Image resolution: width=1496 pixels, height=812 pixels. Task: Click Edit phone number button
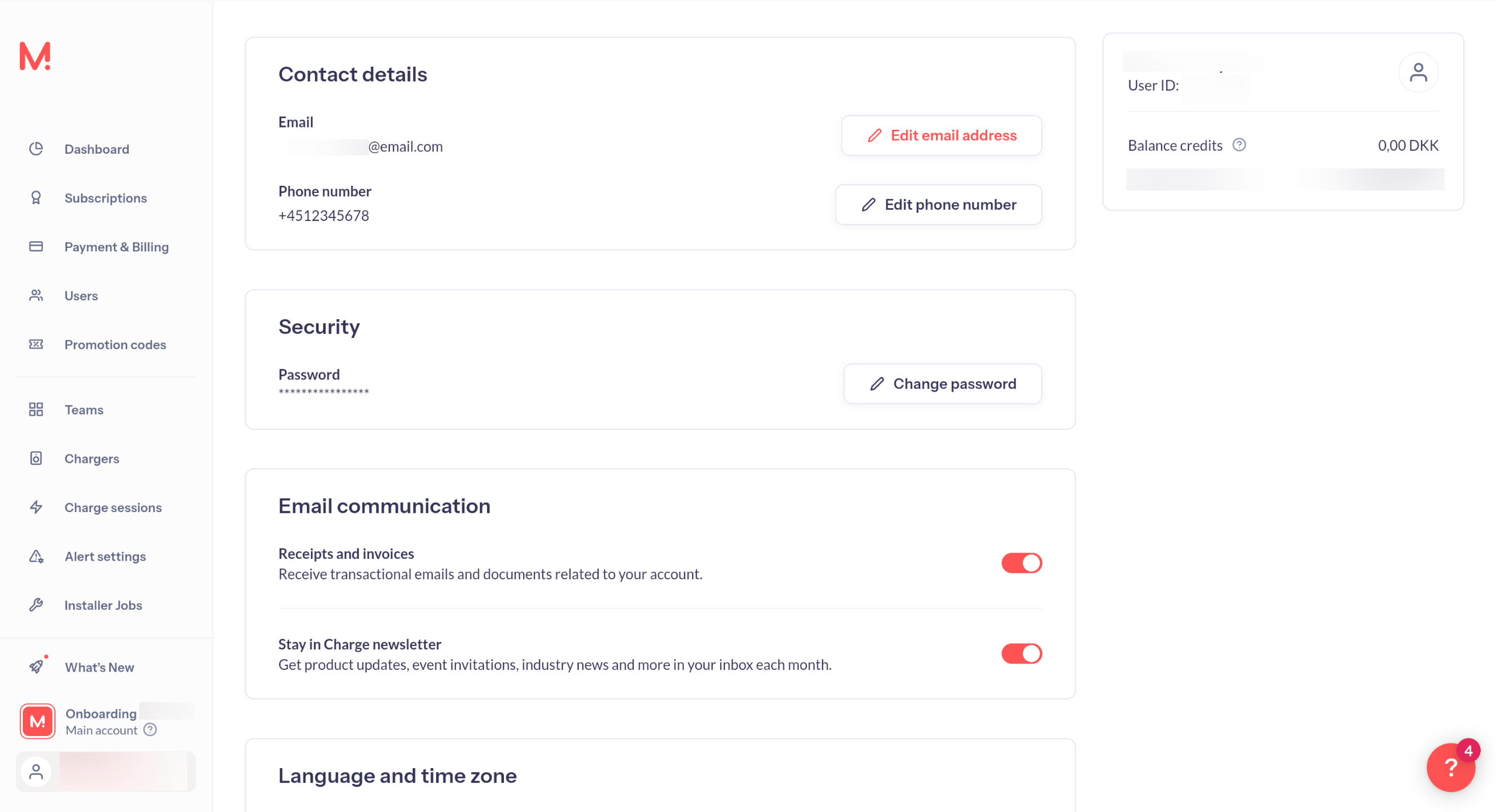938,205
